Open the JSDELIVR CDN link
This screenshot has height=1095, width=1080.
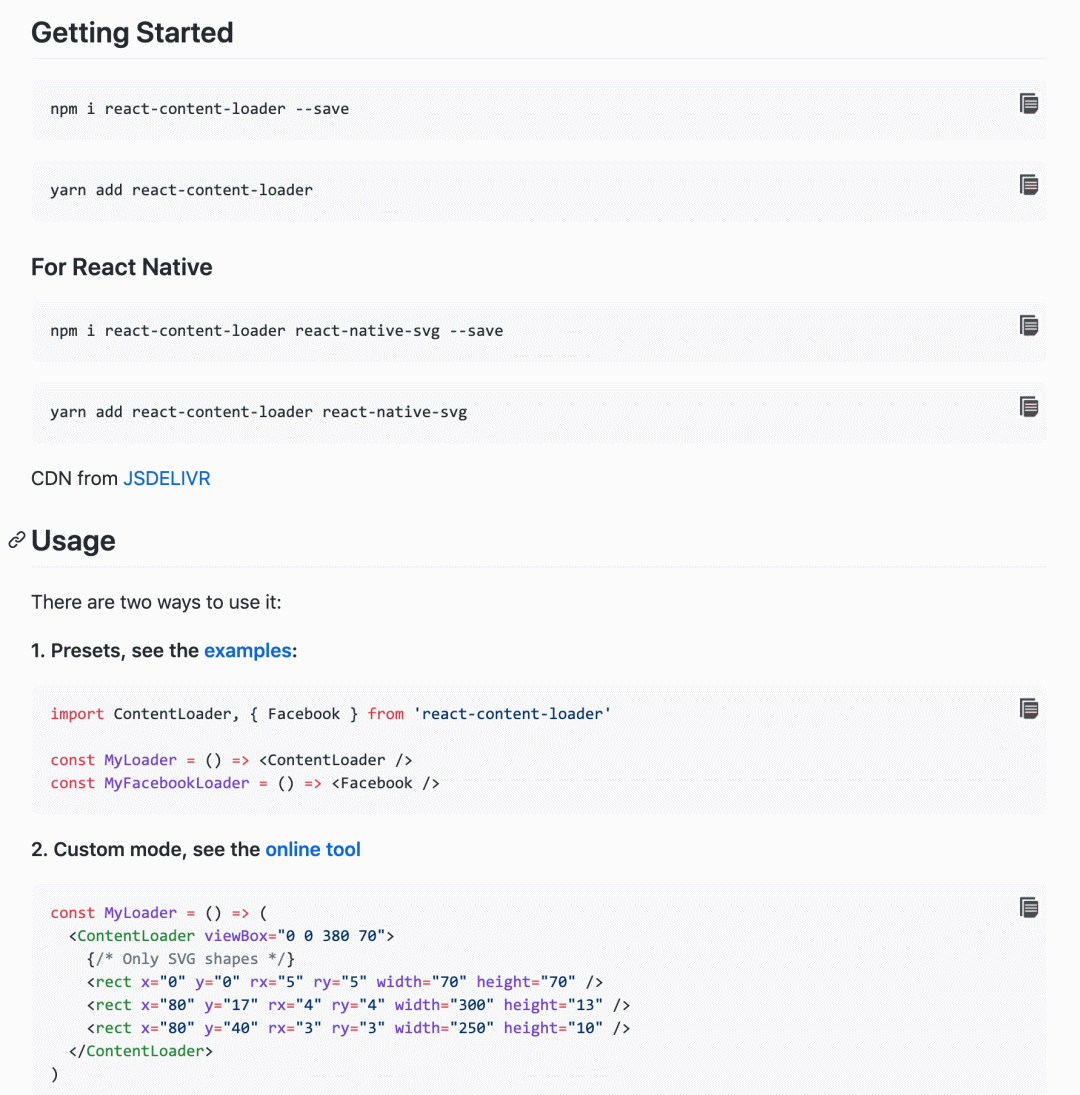click(166, 479)
